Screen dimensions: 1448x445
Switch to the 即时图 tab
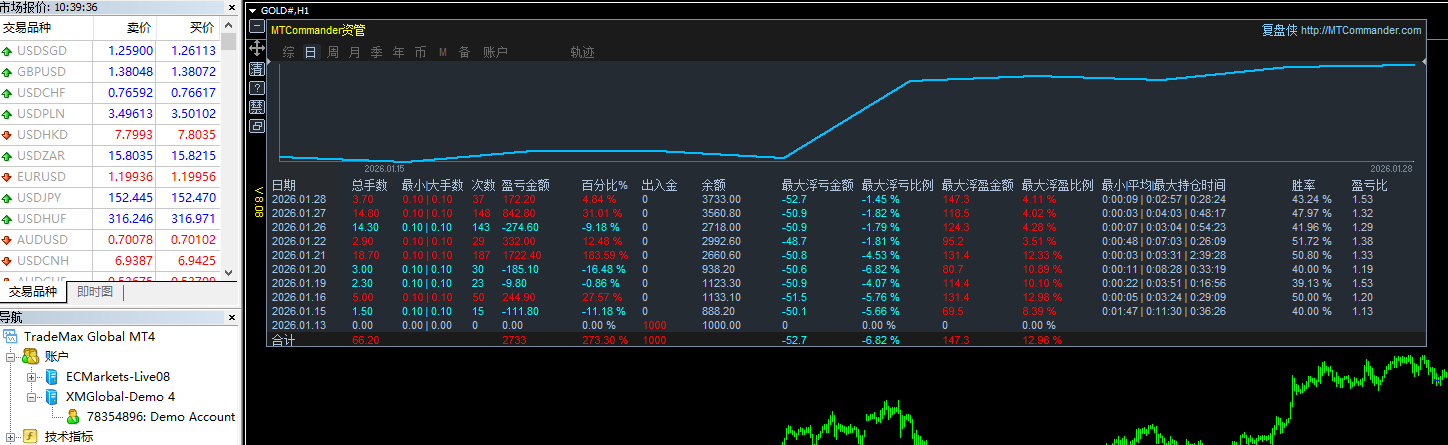click(95, 292)
